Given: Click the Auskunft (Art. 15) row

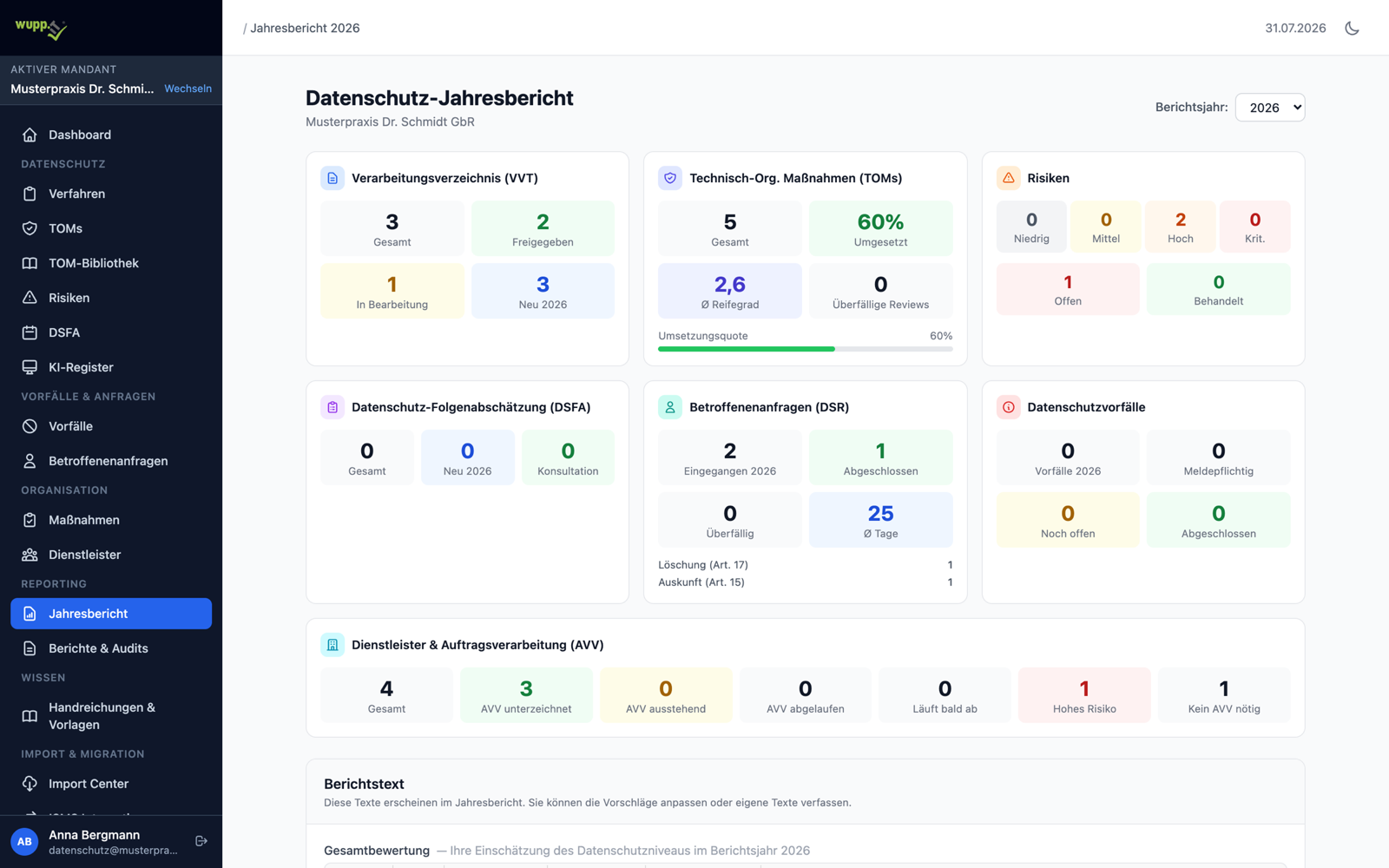Looking at the screenshot, I should click(x=806, y=582).
